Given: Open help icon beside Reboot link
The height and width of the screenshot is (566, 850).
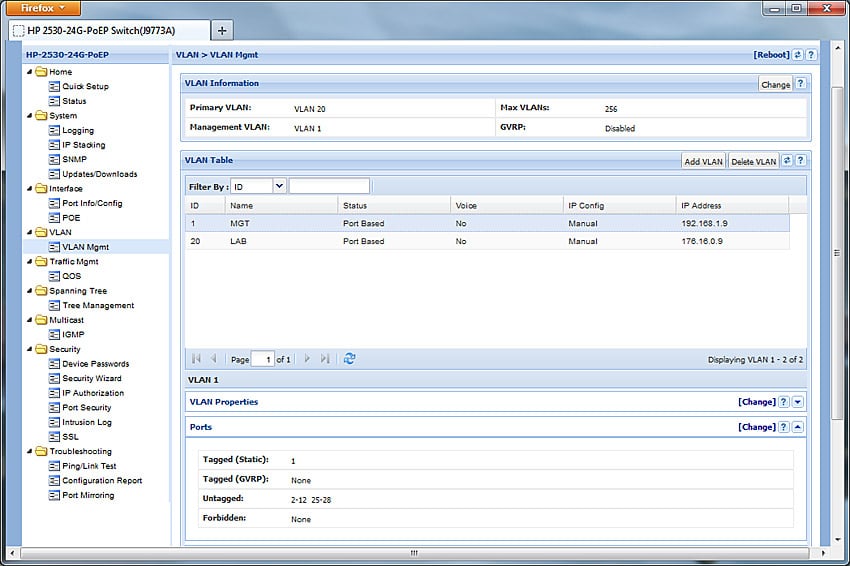Looking at the screenshot, I should 811,55.
